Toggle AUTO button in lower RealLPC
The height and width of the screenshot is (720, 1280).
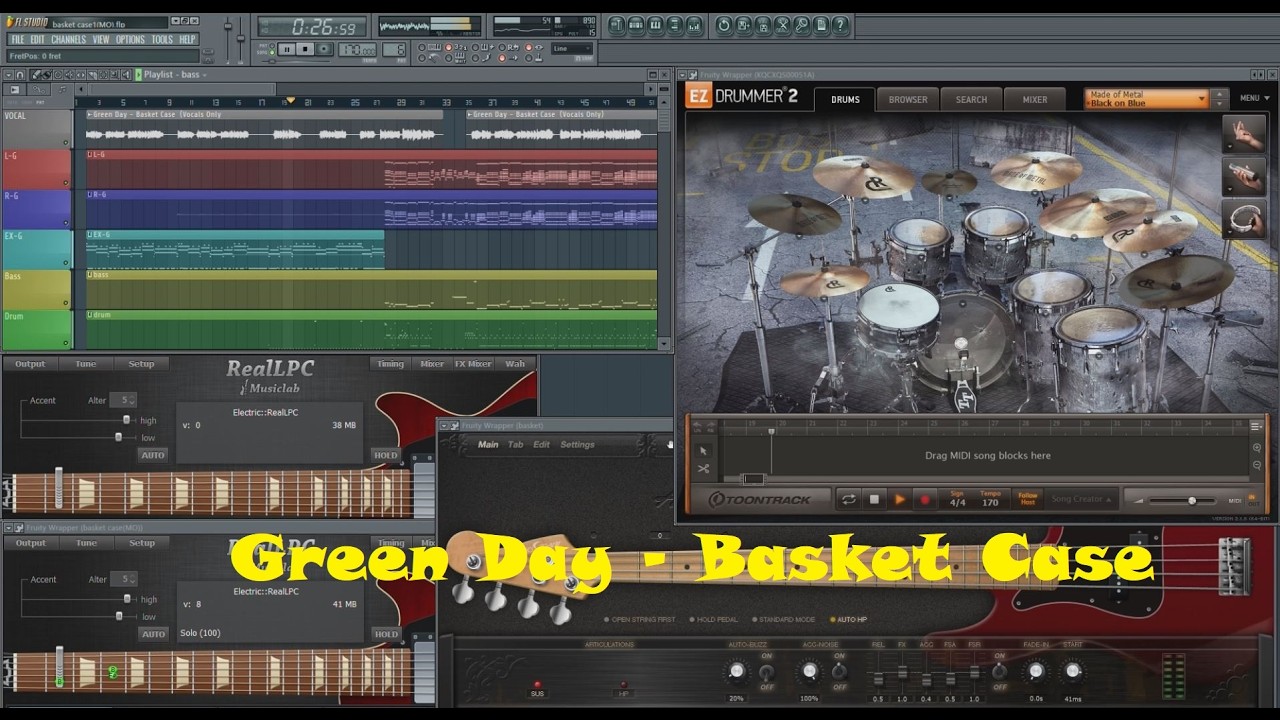(x=153, y=634)
